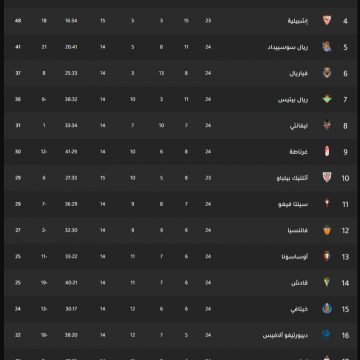Click the Osasuna crest in row 13
Image resolution: width=360 pixels, height=360 pixels.
point(327,256)
